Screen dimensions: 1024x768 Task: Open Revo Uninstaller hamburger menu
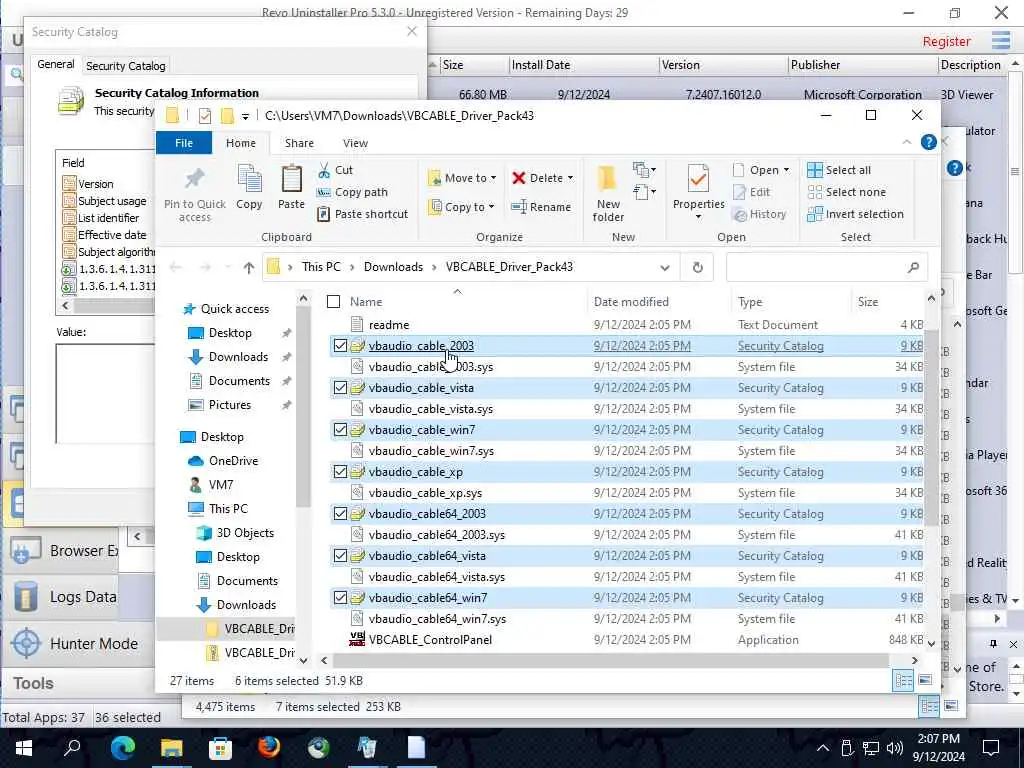click(x=1000, y=40)
